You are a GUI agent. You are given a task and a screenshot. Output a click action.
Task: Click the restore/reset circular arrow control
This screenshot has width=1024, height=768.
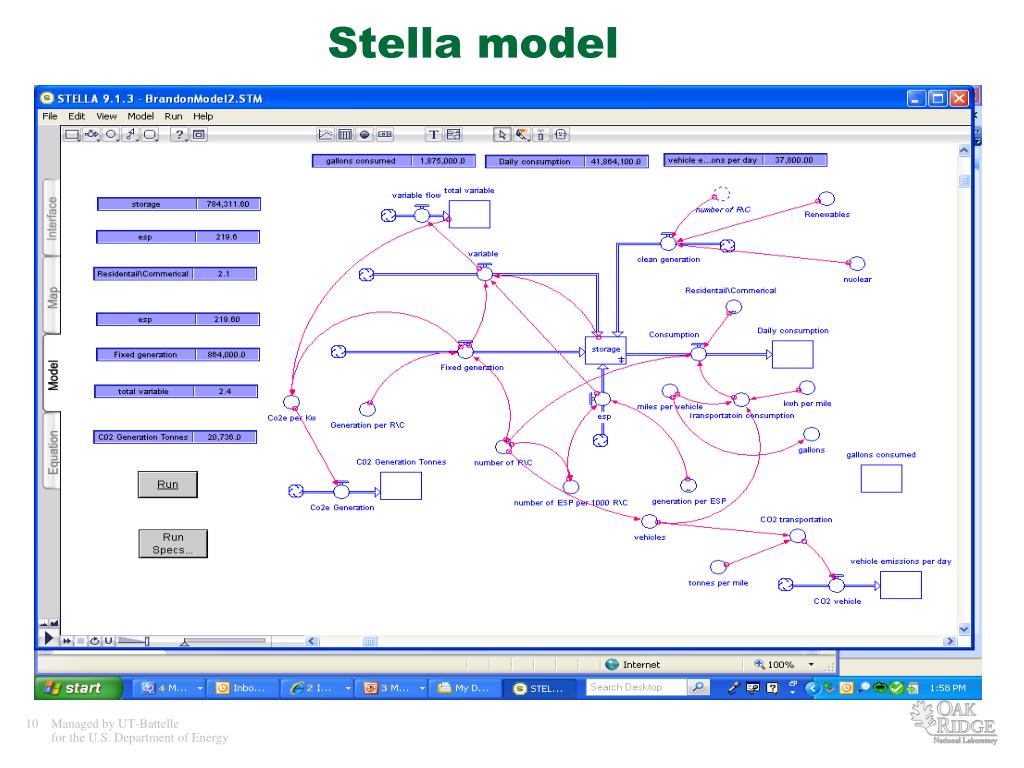pos(94,641)
